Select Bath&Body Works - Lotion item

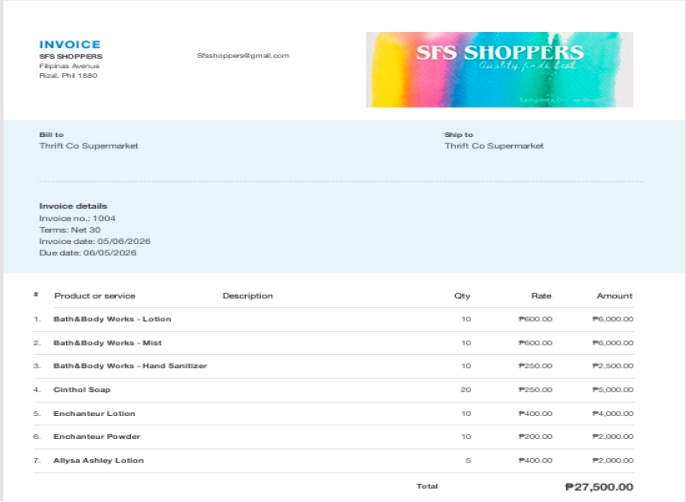click(x=112, y=319)
